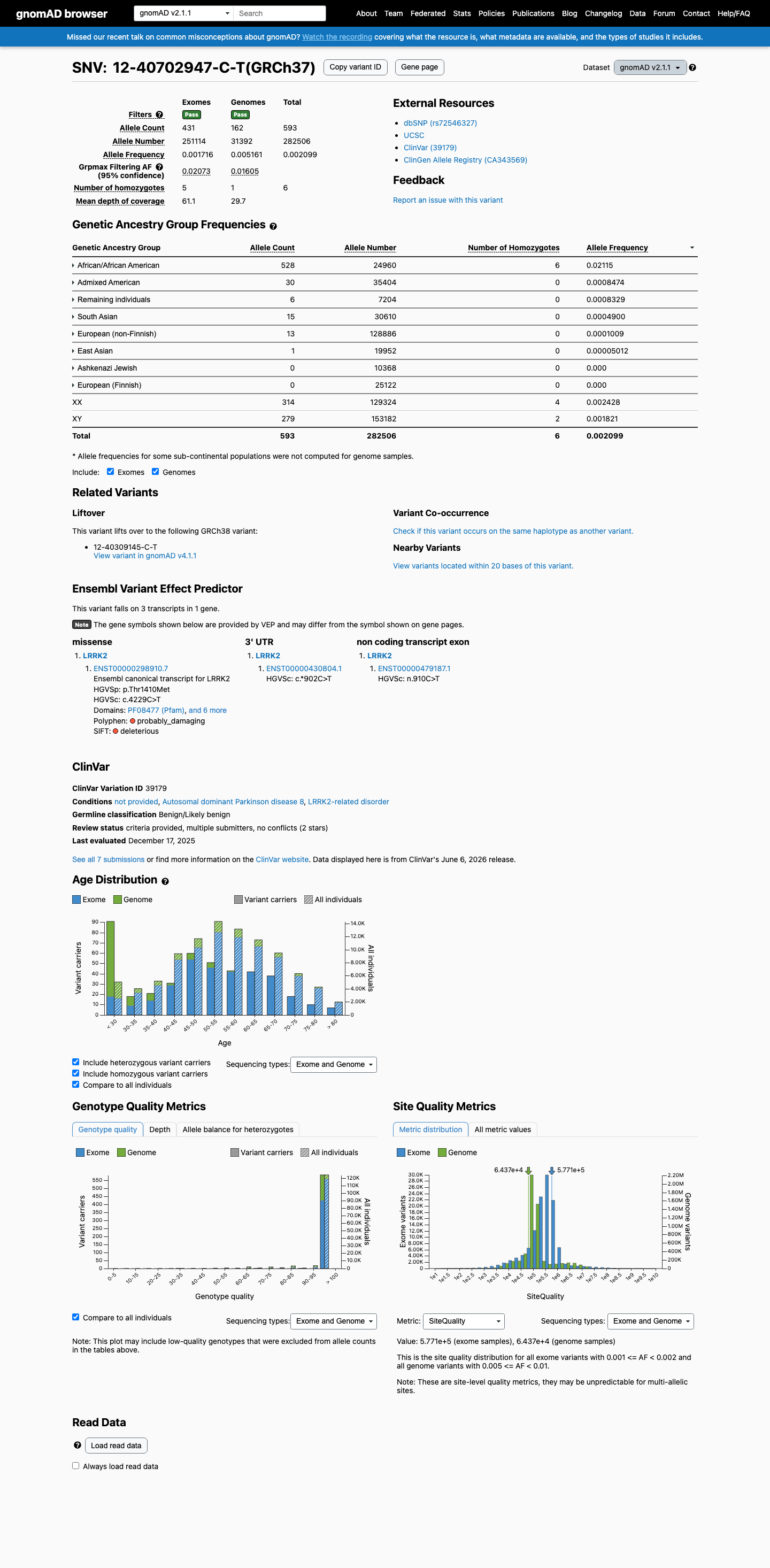
Task: Open the Help/FAQ menu item
Action: 734,13
